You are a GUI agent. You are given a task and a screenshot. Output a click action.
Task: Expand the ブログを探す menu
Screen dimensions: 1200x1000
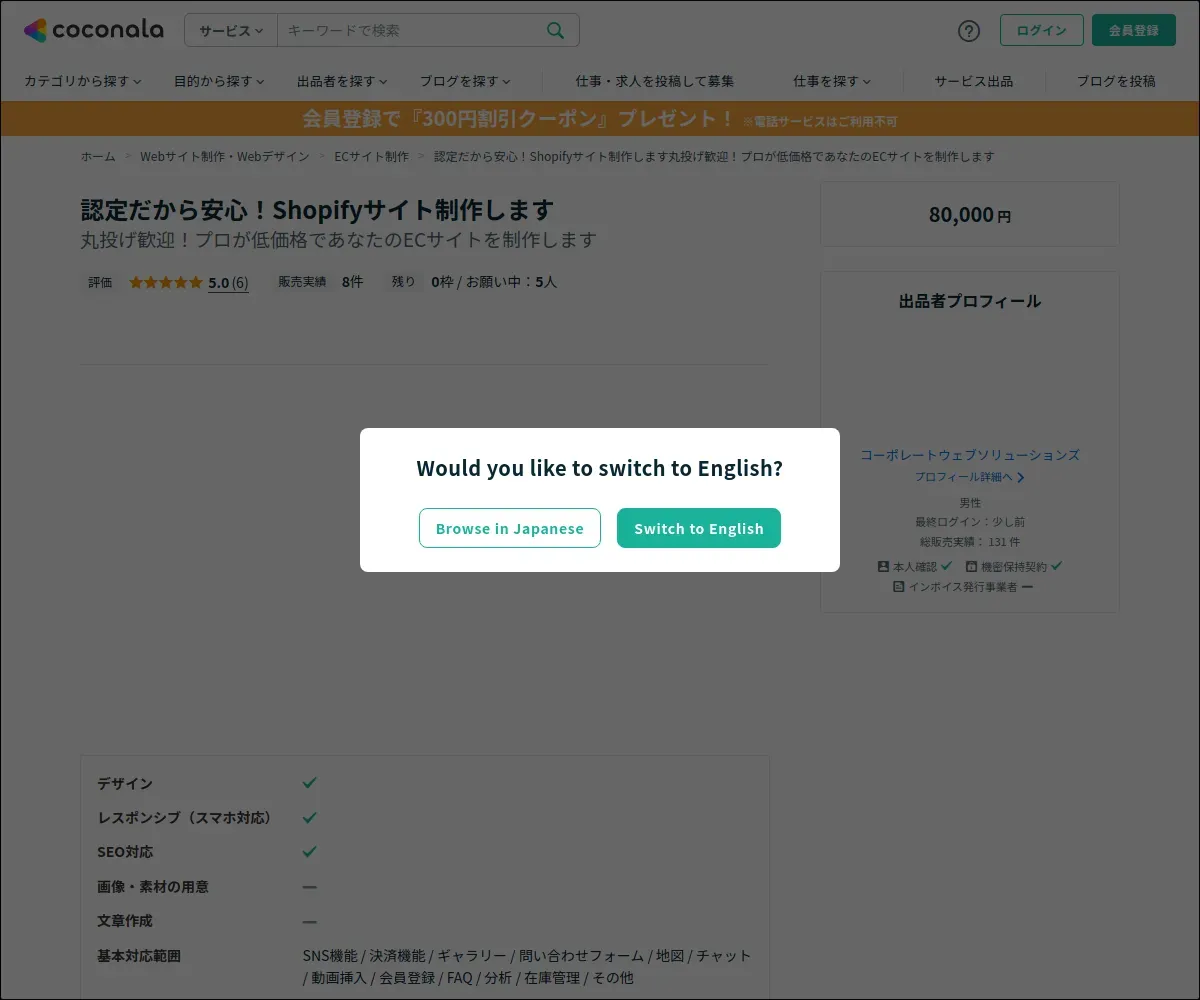[x=465, y=81]
